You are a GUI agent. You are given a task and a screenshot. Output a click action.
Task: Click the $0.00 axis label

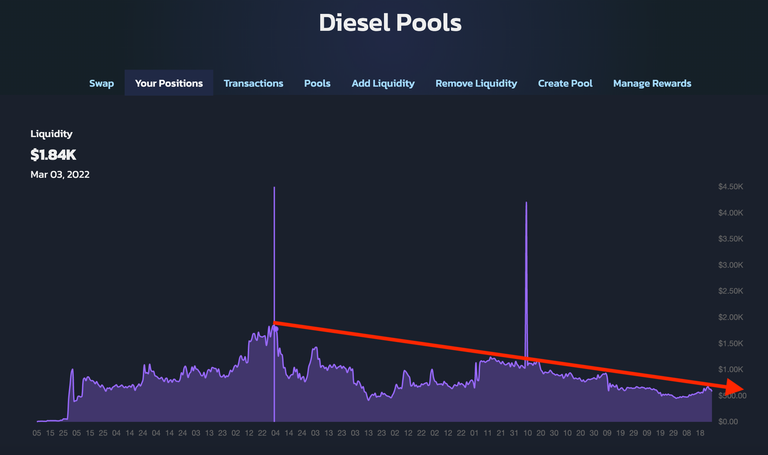pos(728,421)
